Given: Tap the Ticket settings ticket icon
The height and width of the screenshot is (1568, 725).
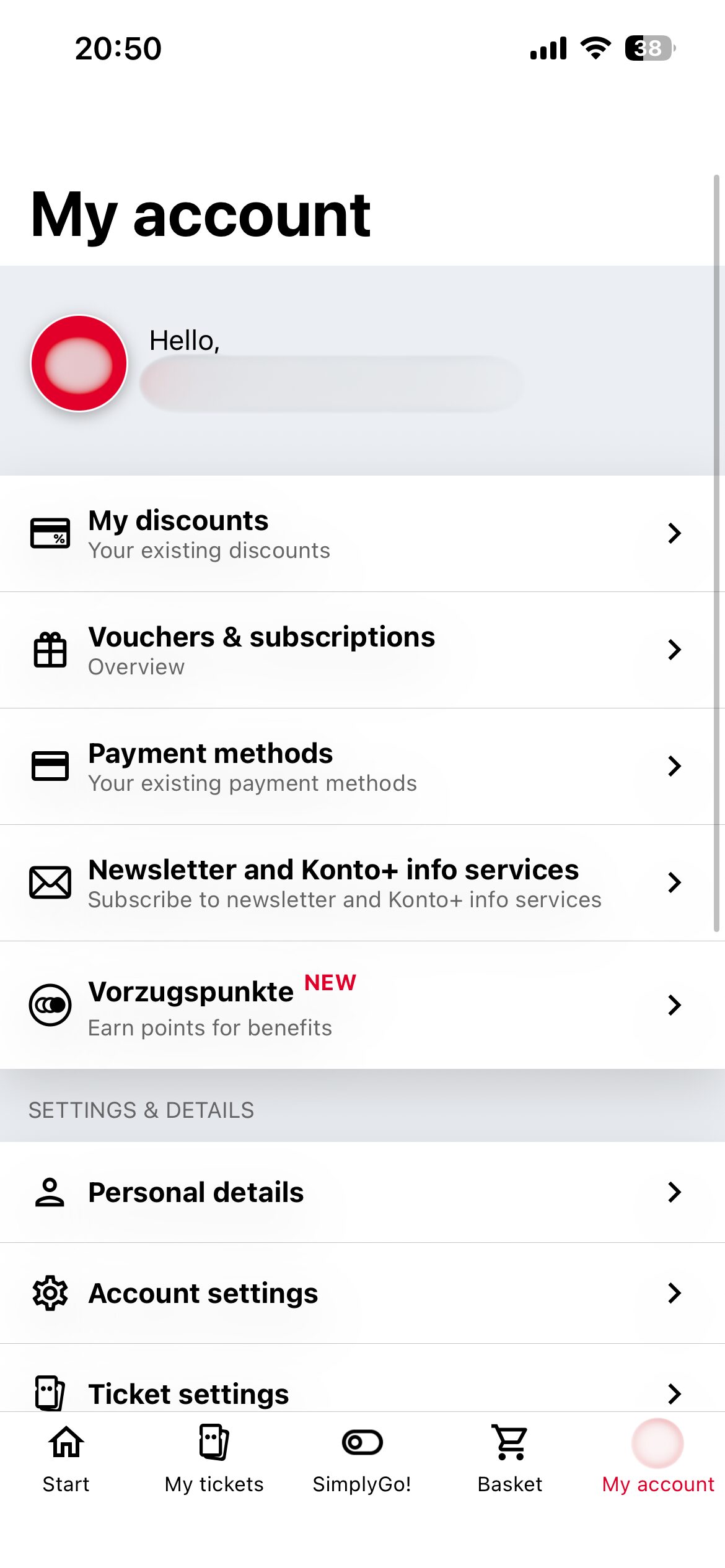Looking at the screenshot, I should [x=50, y=1393].
